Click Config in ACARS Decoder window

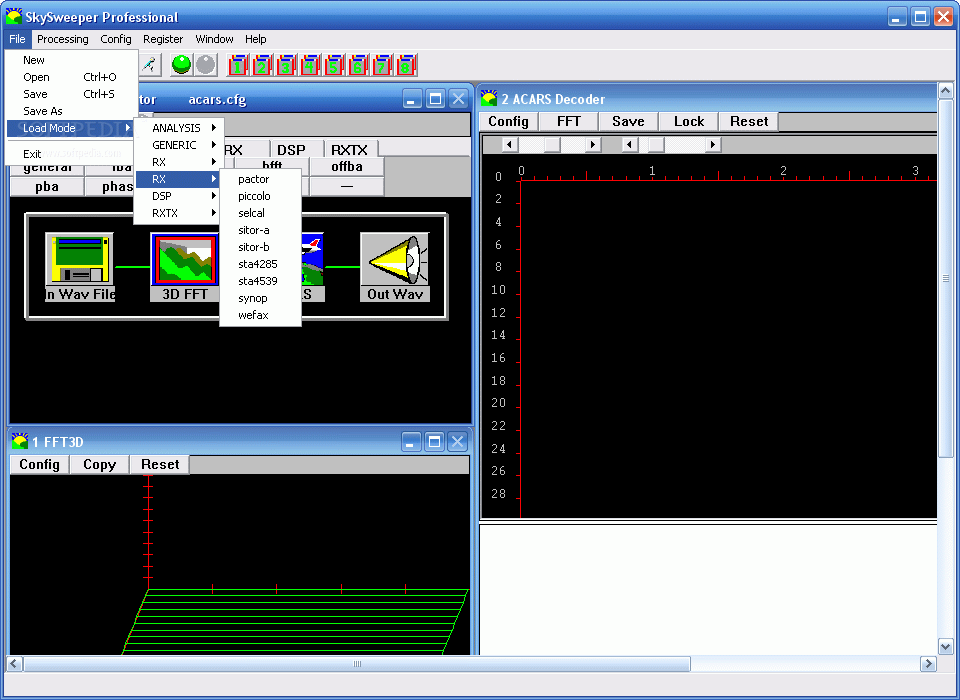click(x=508, y=121)
